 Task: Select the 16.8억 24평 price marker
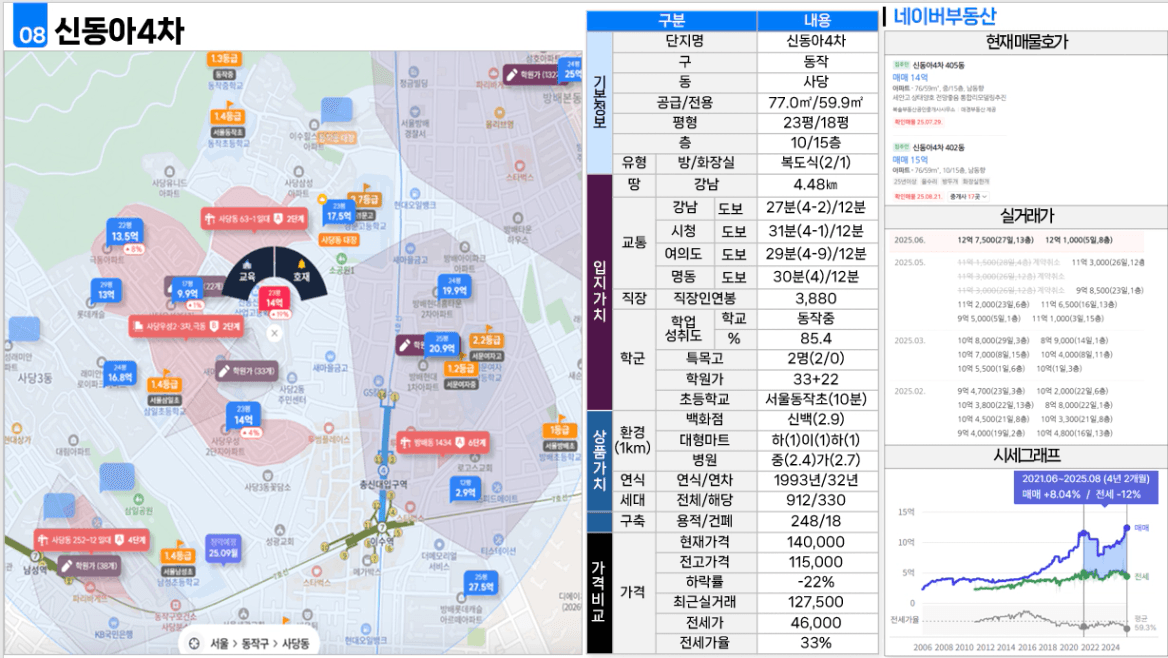coord(120,374)
